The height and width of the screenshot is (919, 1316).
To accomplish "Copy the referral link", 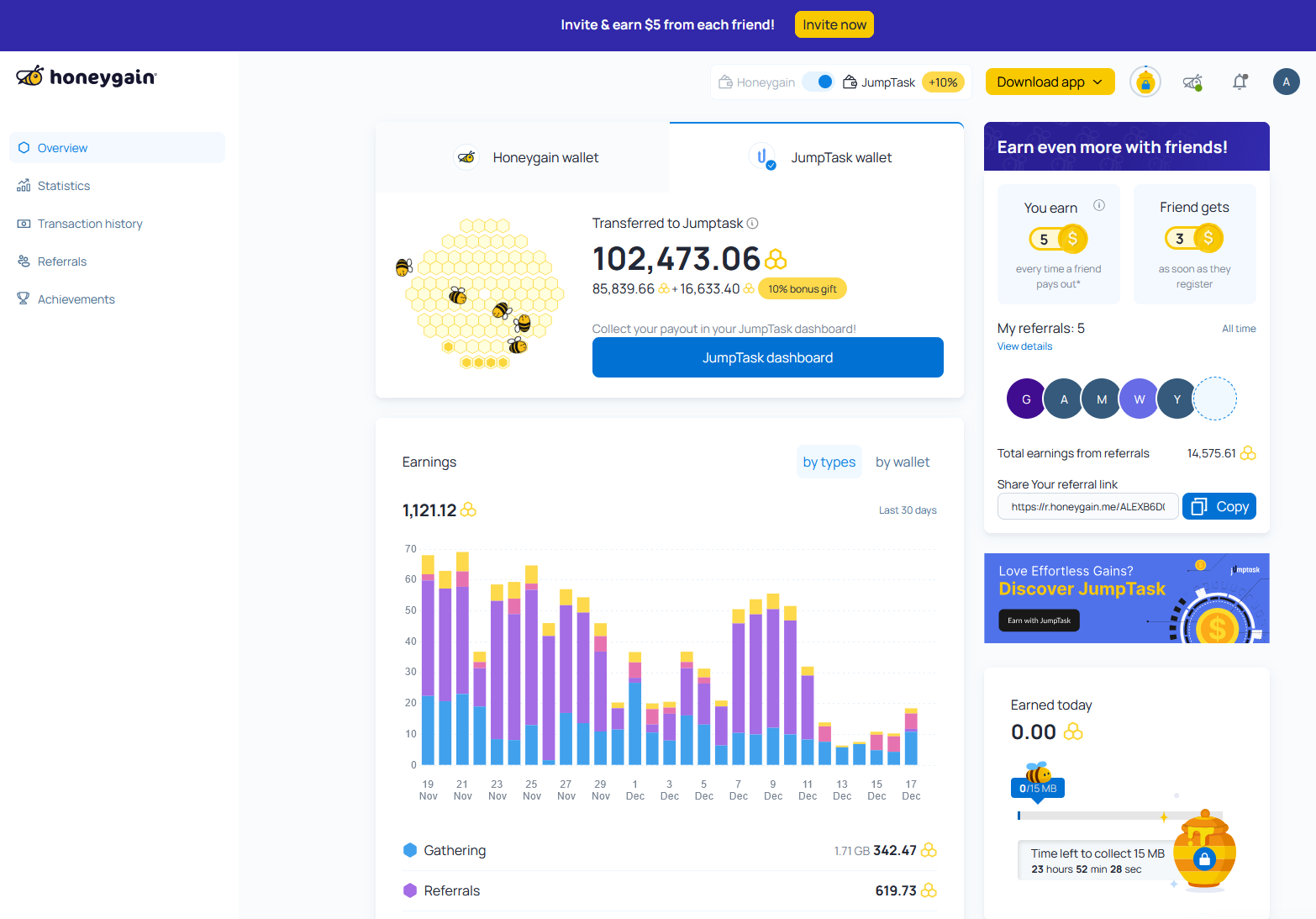I will pos(1219,506).
